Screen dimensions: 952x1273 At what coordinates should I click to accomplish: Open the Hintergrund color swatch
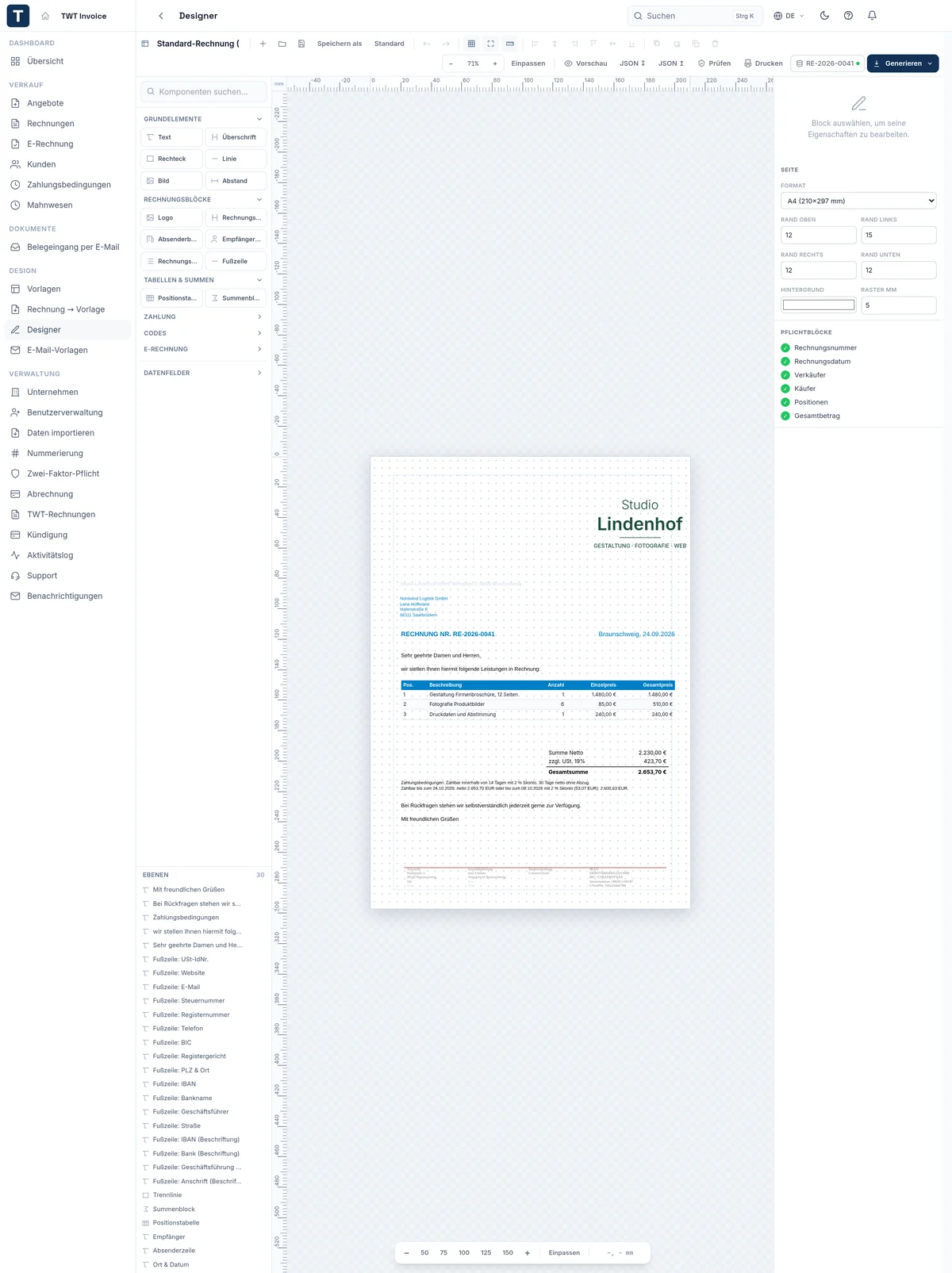coord(819,305)
